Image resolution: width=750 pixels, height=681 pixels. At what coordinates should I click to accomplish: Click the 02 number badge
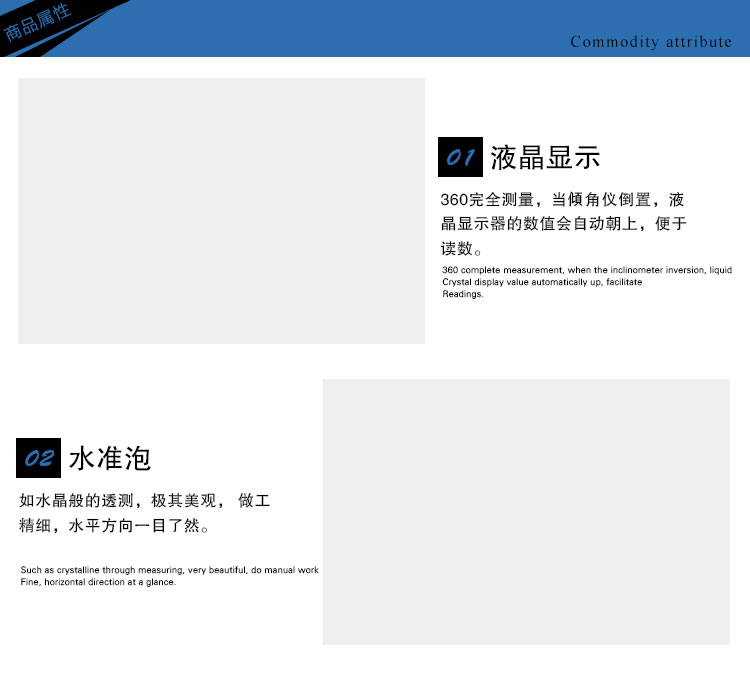[x=38, y=458]
